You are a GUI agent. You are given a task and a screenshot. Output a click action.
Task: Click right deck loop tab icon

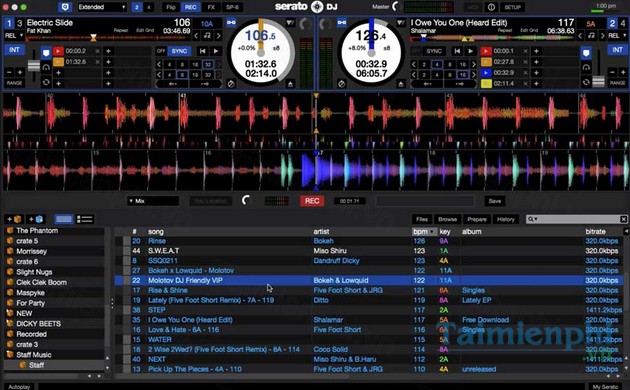tap(586, 82)
